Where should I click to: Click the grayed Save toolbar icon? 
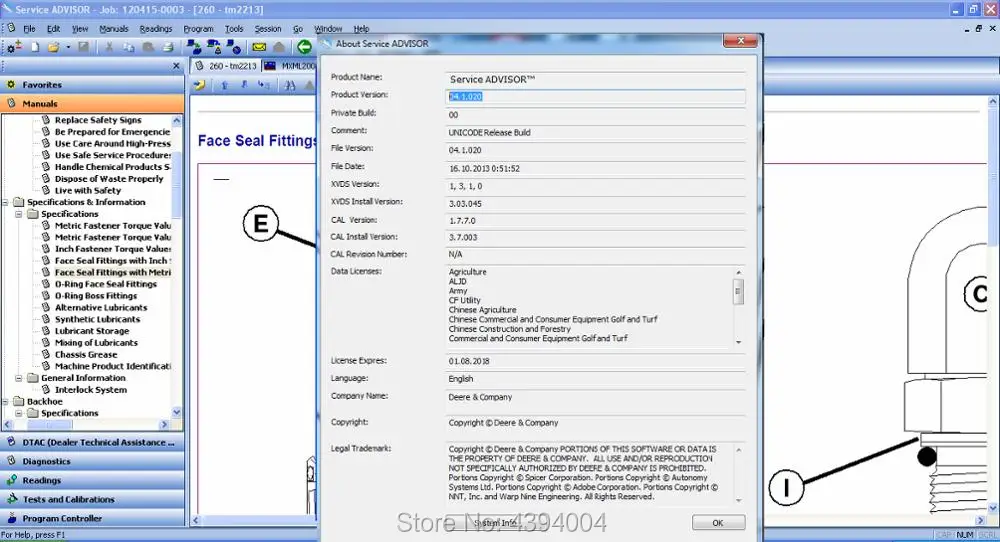click(84, 47)
